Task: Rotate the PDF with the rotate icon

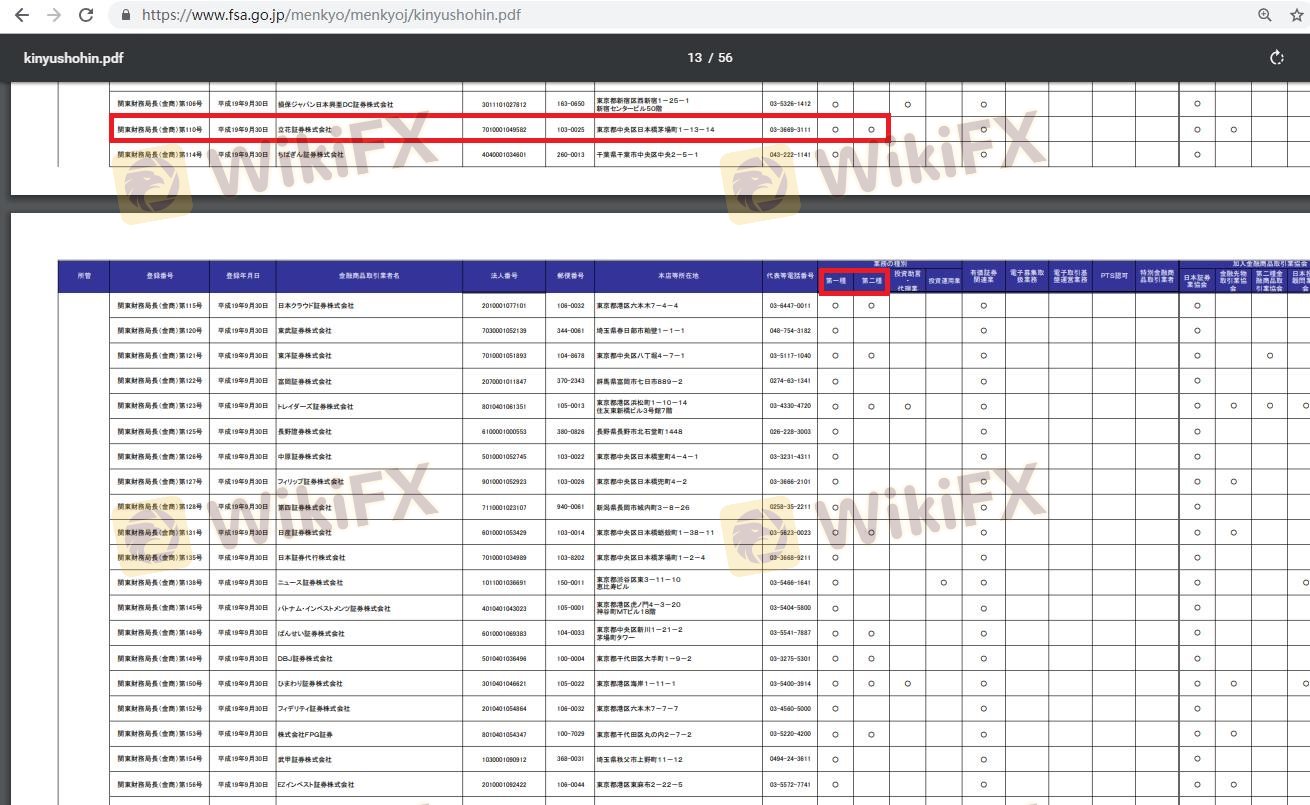Action: 1276,58
